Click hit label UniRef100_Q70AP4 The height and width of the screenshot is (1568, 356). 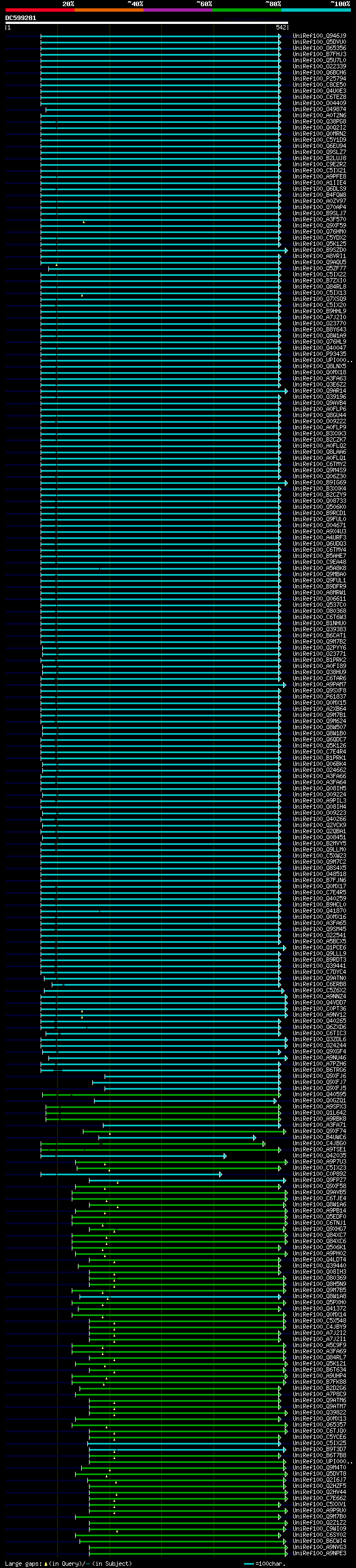point(319,207)
